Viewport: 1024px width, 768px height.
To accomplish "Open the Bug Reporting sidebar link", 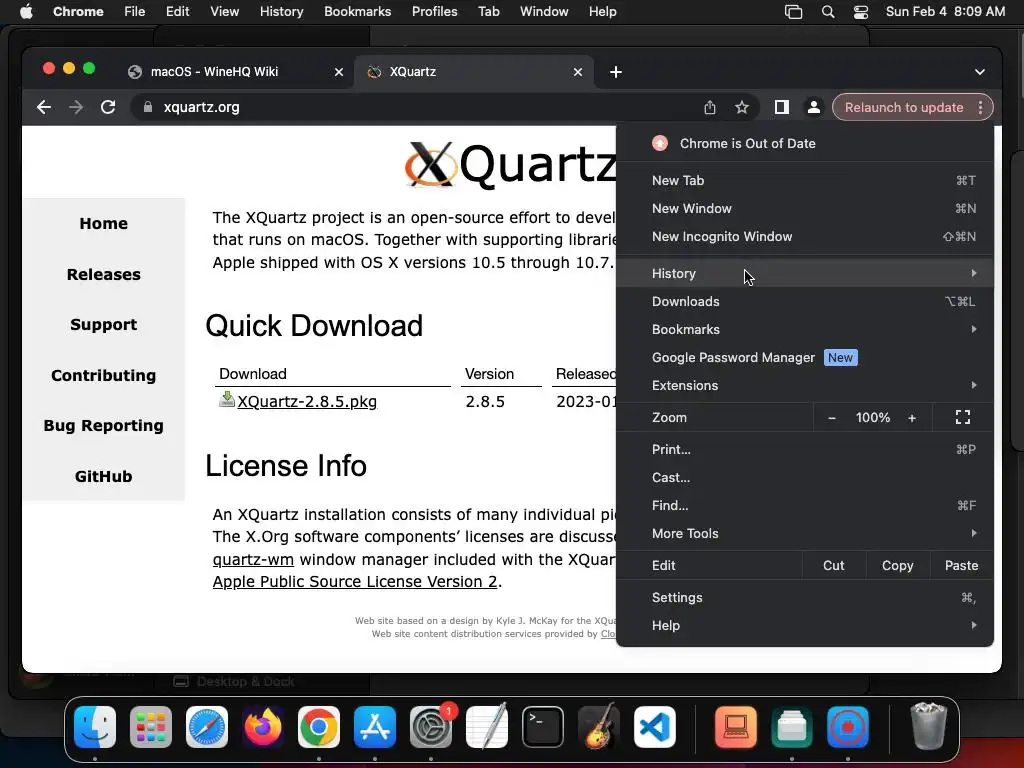I will [104, 426].
